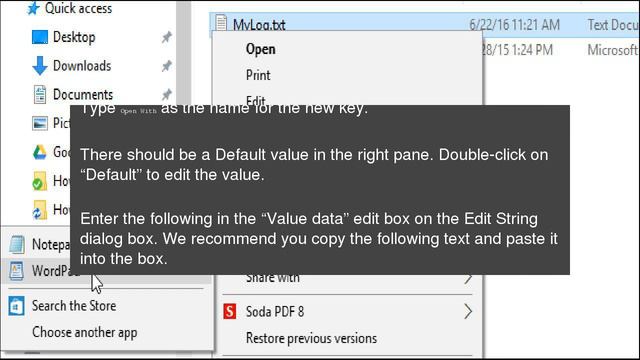The width and height of the screenshot is (640, 360).
Task: Open the Downloads arrow icon
Action: (40, 66)
